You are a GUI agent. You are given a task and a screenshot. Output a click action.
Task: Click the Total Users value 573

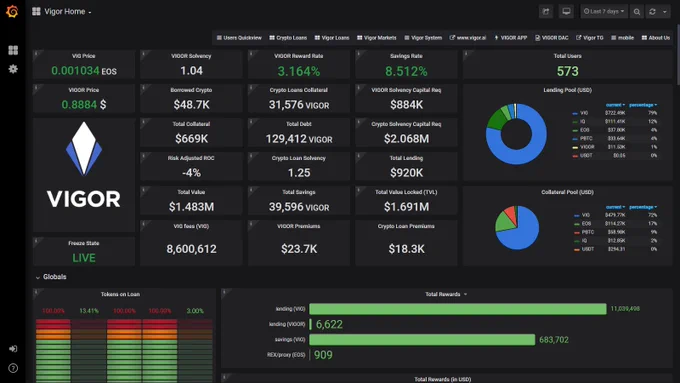[x=567, y=71]
